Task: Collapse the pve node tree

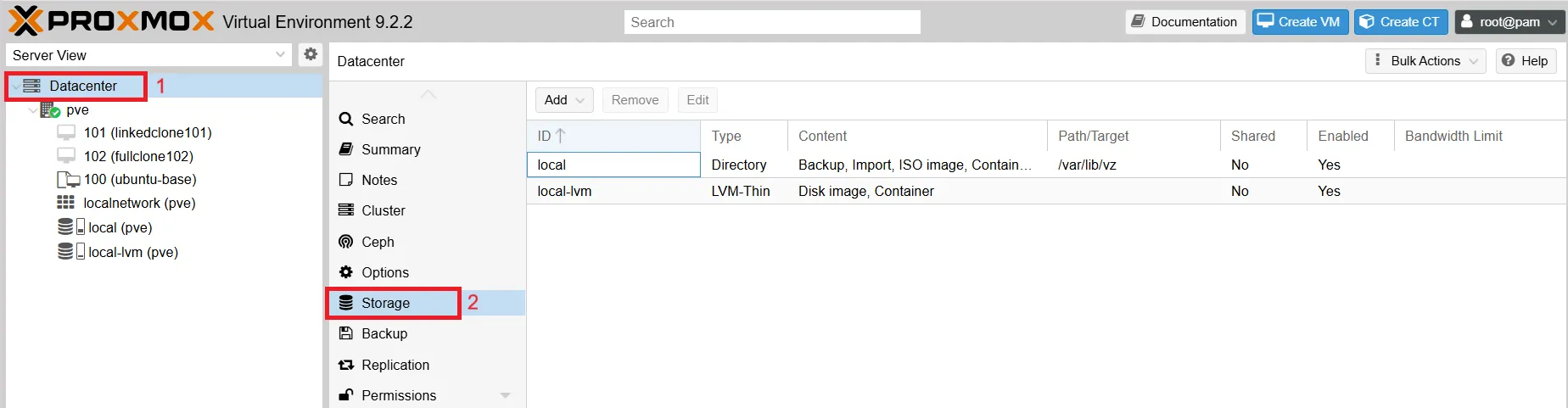Action: tap(33, 110)
